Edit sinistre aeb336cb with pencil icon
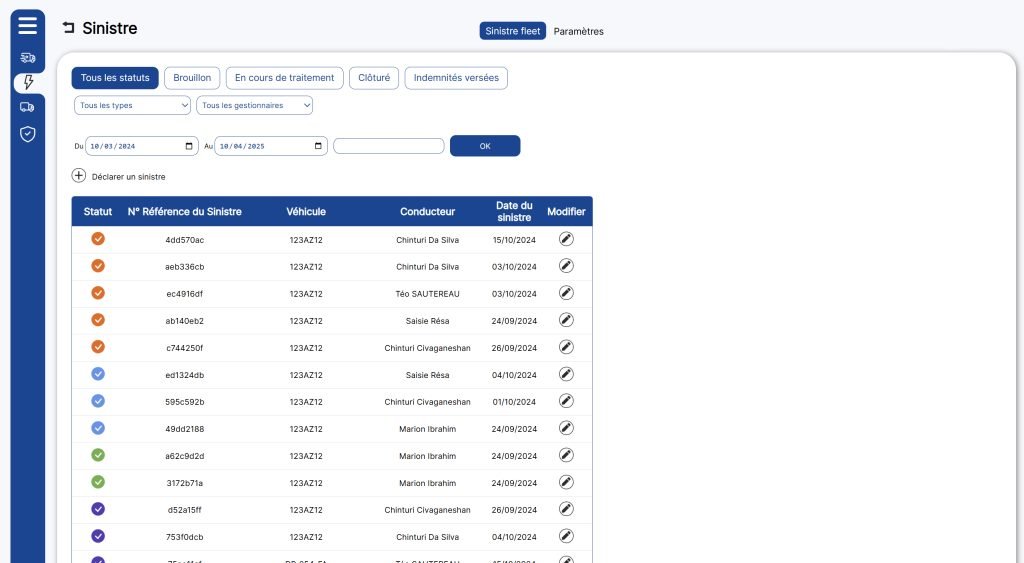Image resolution: width=1024 pixels, height=563 pixels. (566, 266)
